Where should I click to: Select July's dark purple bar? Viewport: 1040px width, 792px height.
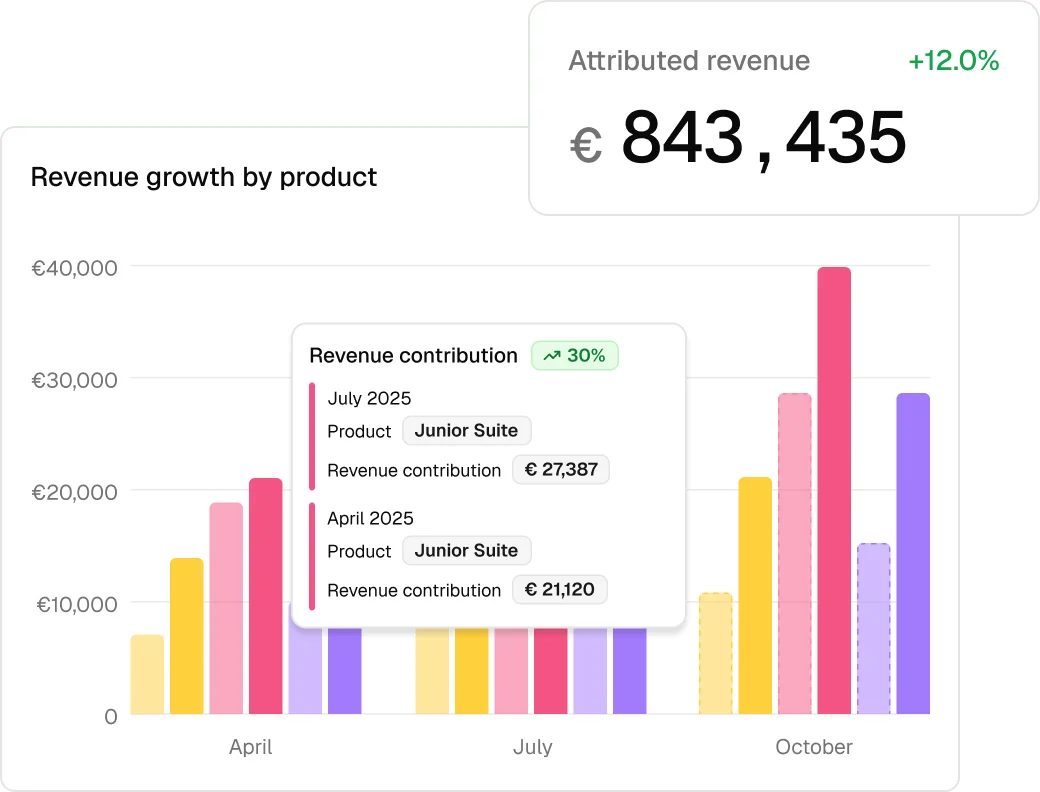[x=629, y=671]
